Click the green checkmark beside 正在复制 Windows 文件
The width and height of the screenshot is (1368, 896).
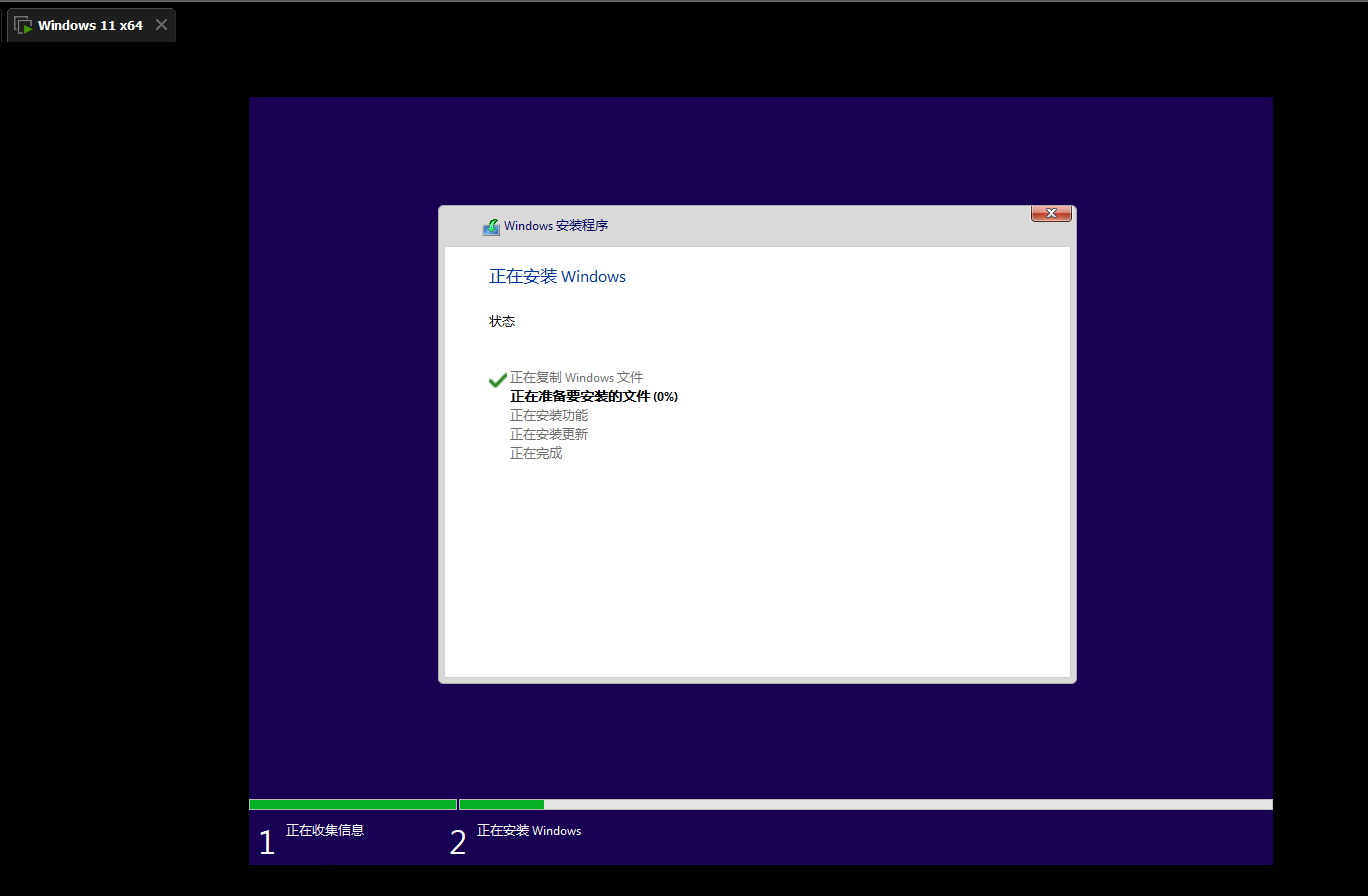[x=498, y=380]
